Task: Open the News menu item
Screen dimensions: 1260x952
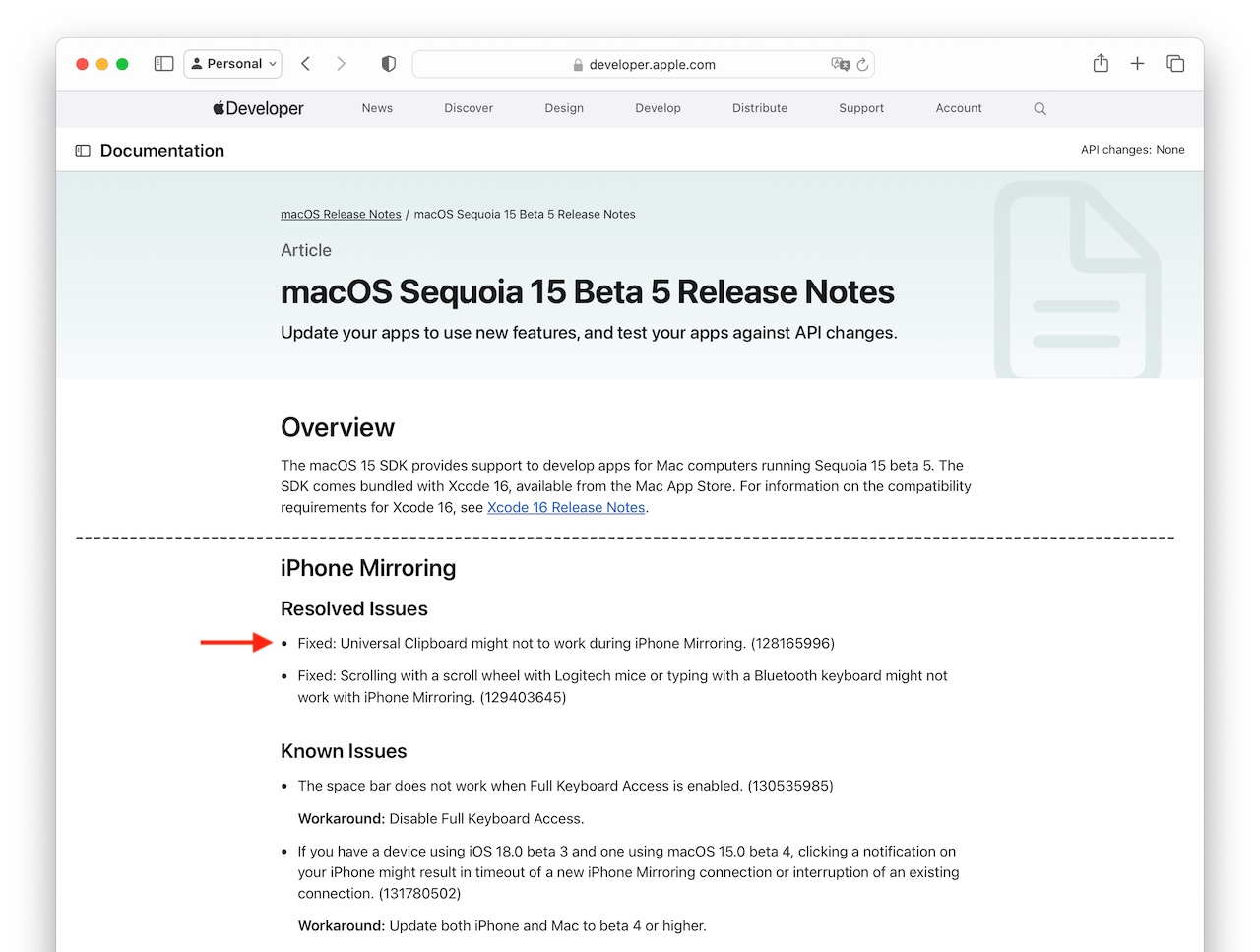Action: pyautogui.click(x=377, y=108)
